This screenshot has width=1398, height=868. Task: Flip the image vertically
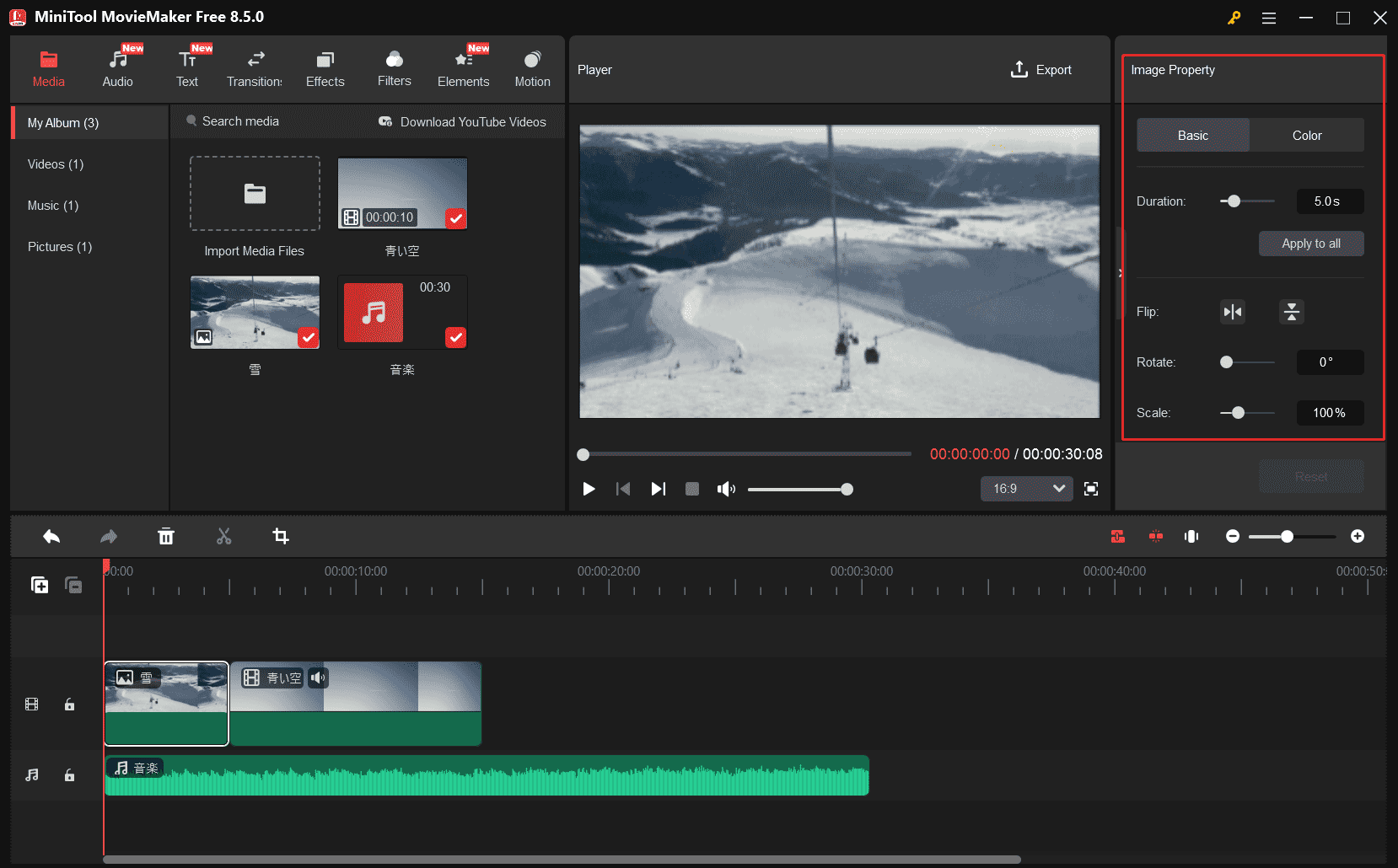pyautogui.click(x=1291, y=312)
